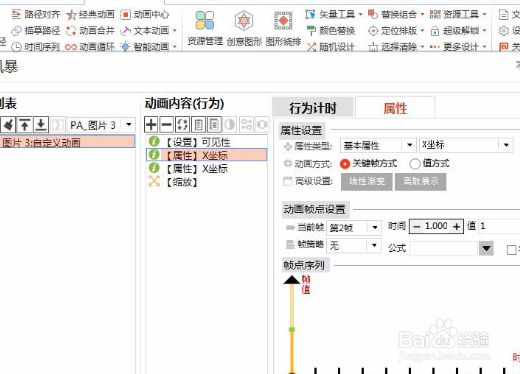Open 经典动画 classic animation
The image size is (520, 374).
pos(90,14)
